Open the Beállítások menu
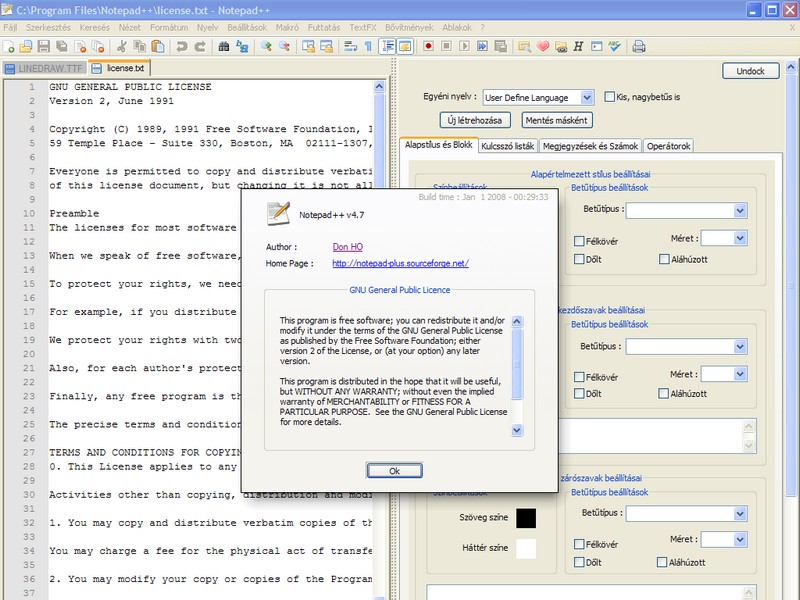This screenshot has width=800, height=600. [x=247, y=28]
